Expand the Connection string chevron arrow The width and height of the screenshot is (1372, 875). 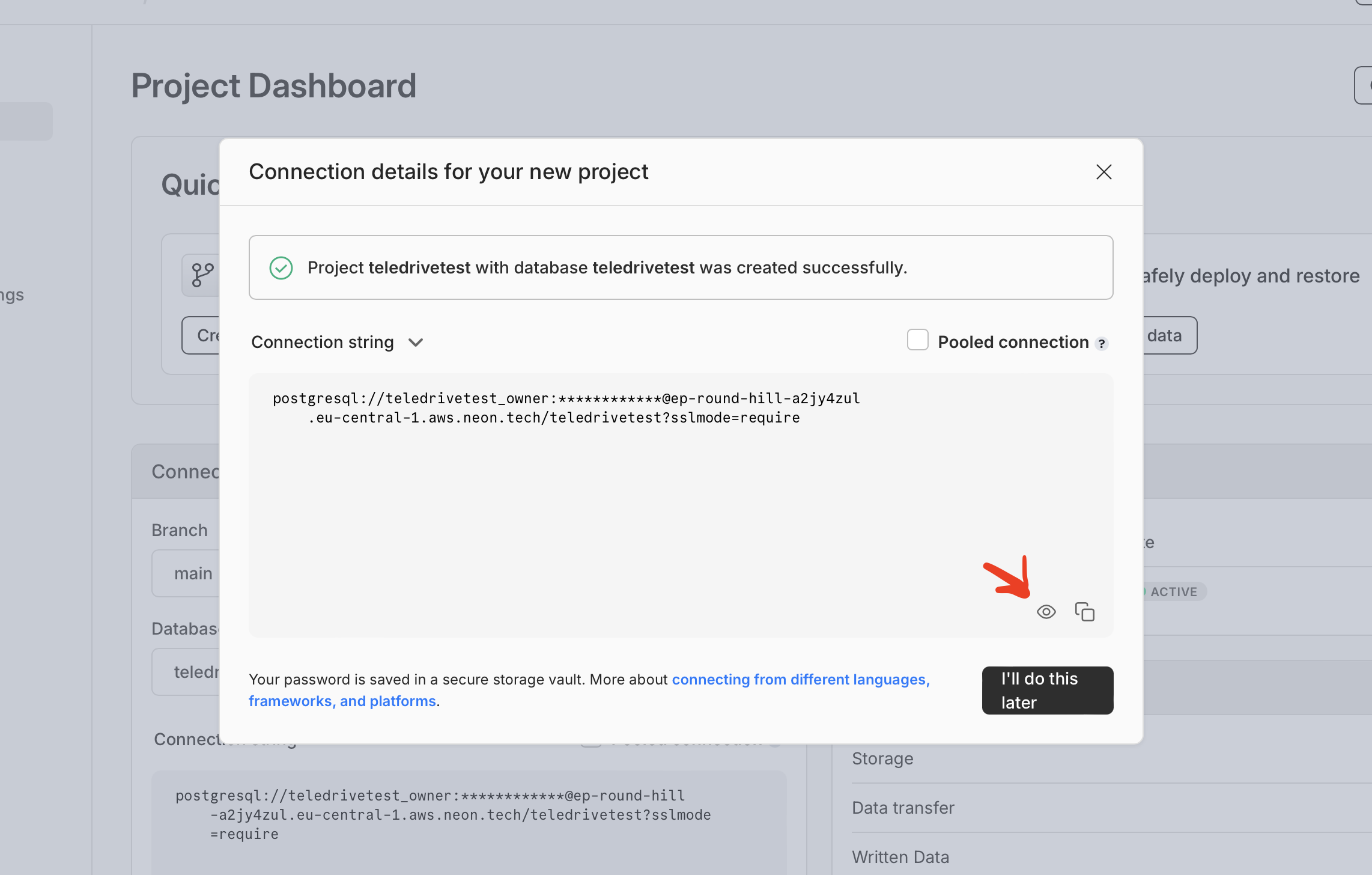(416, 342)
